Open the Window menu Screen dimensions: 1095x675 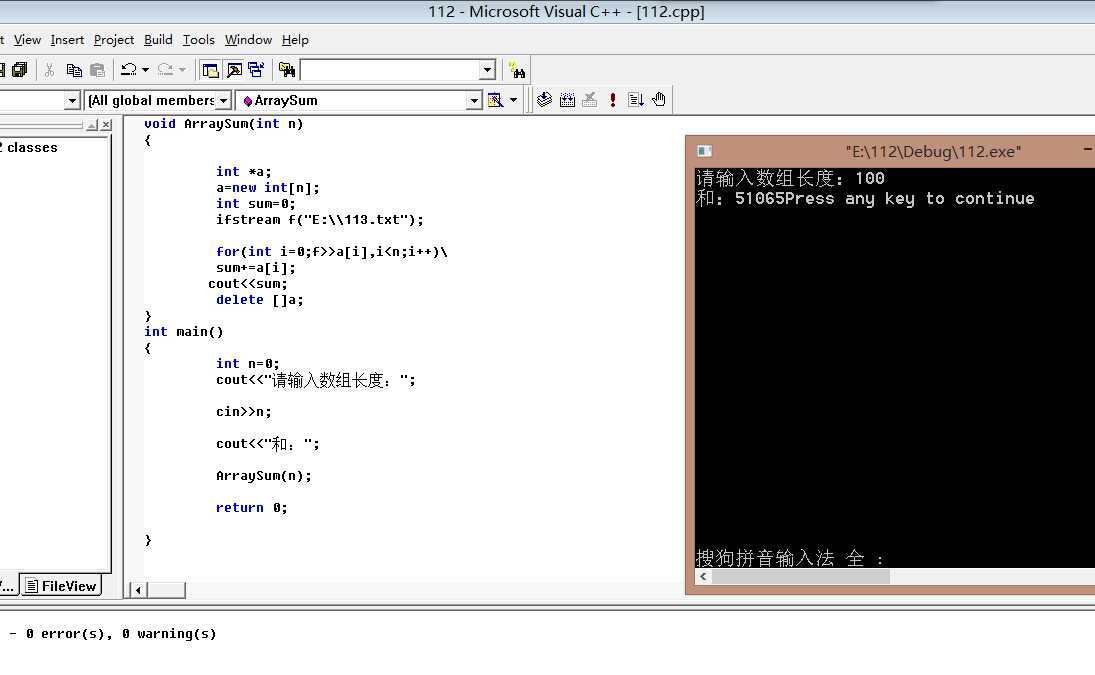click(x=248, y=40)
